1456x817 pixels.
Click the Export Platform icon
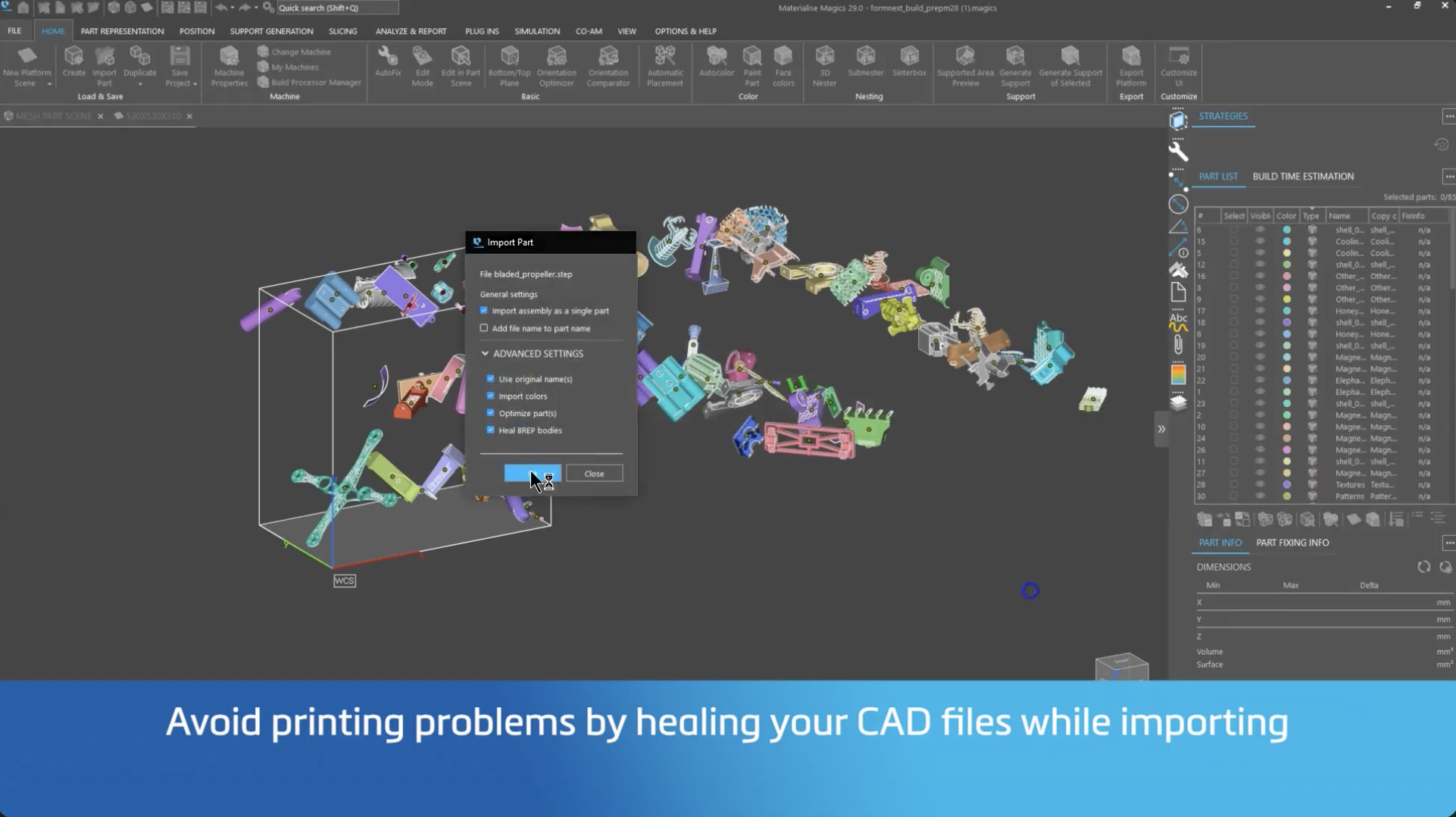1131,66
